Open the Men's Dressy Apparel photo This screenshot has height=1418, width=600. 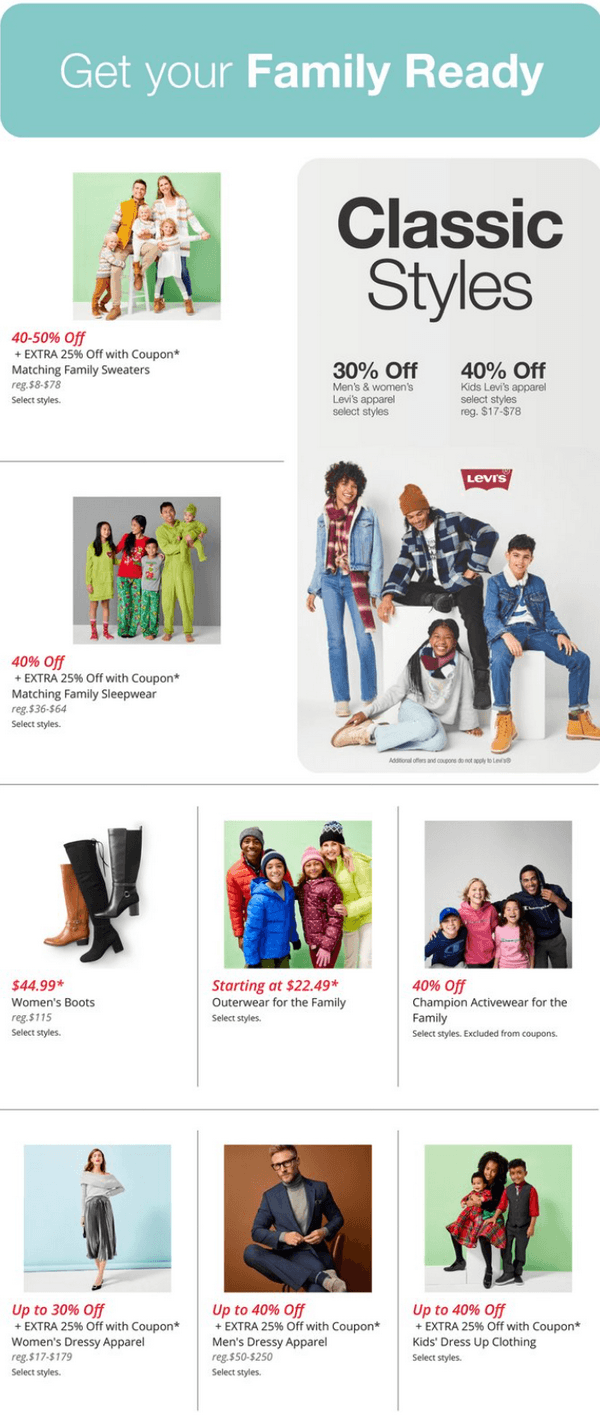[x=298, y=1218]
